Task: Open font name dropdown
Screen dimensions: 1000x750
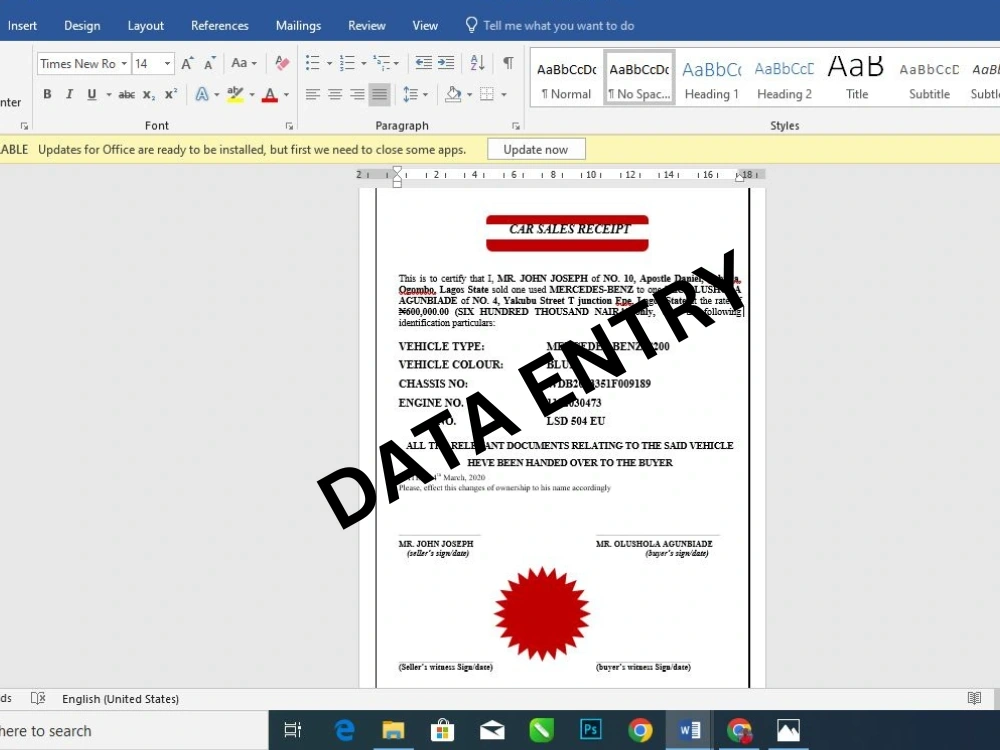Action: click(124, 63)
